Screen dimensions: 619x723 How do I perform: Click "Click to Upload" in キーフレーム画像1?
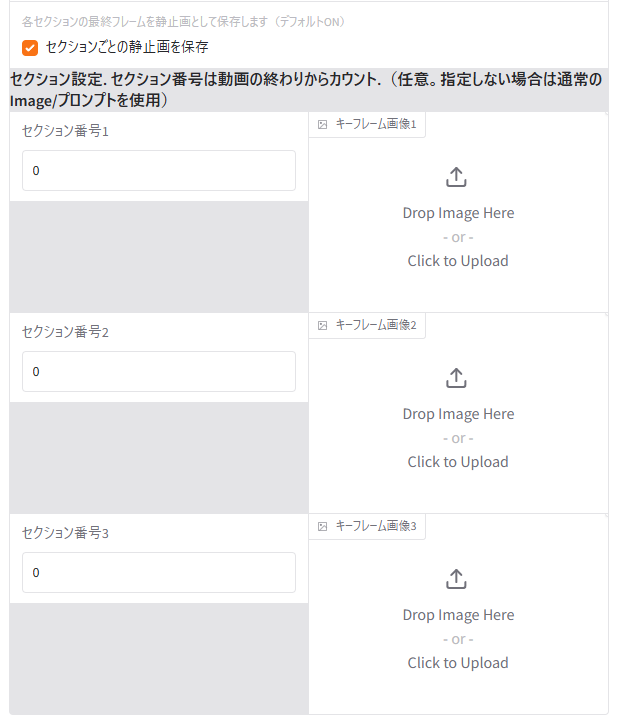[458, 261]
